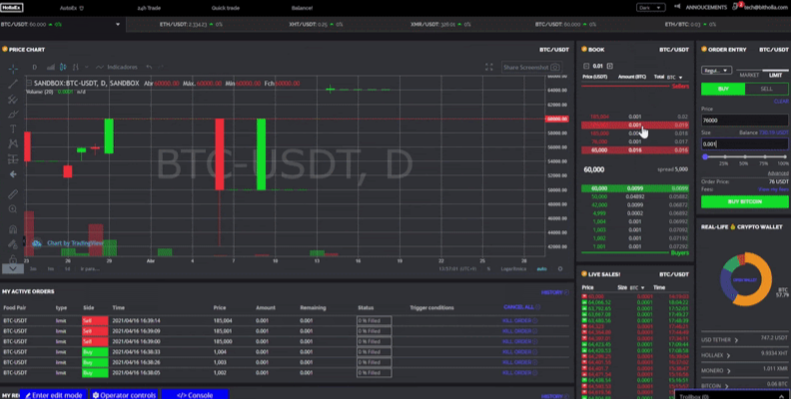
Task: Expand the BTC/USDT pair selector
Action: pos(118,24)
